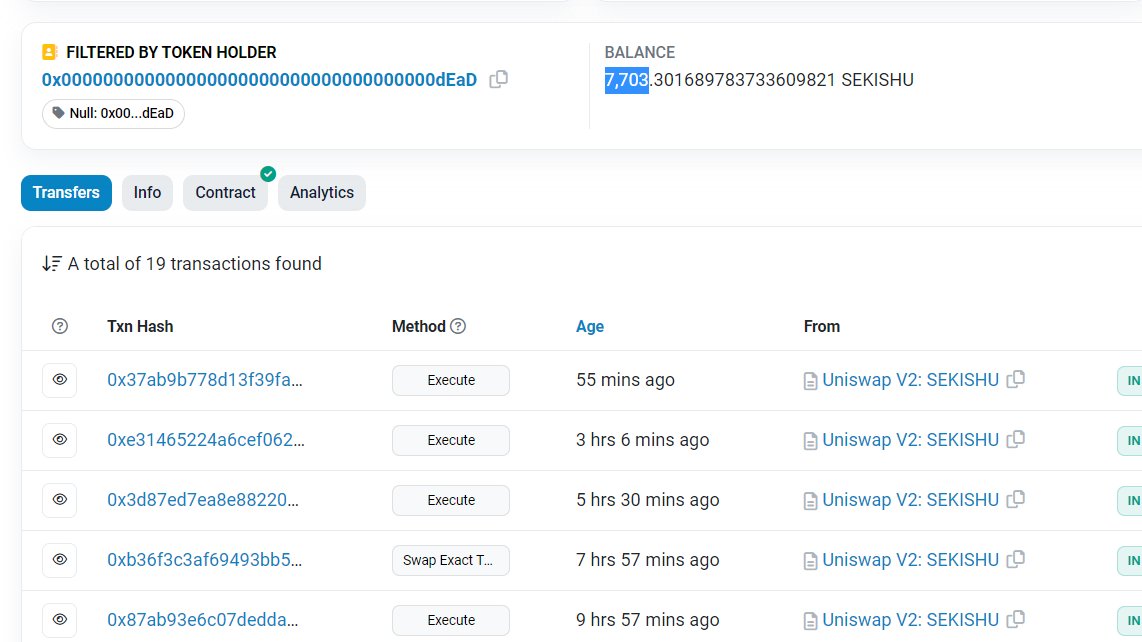Toggle the Age column format
This screenshot has width=1142, height=642.
590,326
